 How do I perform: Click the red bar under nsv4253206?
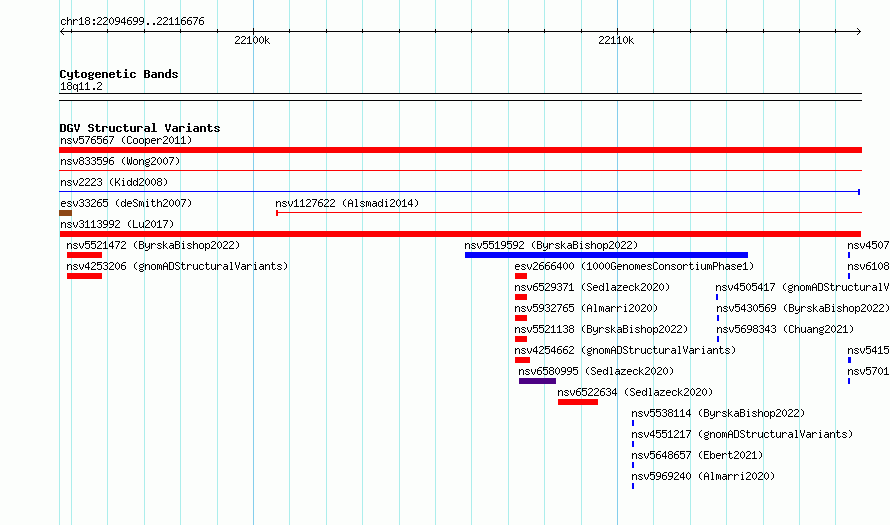click(x=85, y=276)
